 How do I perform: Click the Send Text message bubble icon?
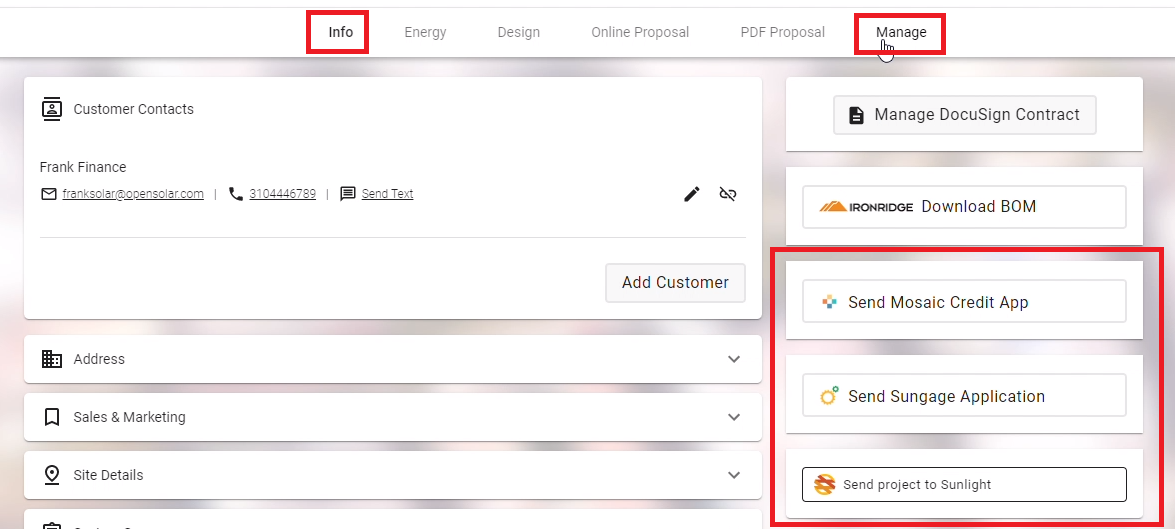(348, 194)
